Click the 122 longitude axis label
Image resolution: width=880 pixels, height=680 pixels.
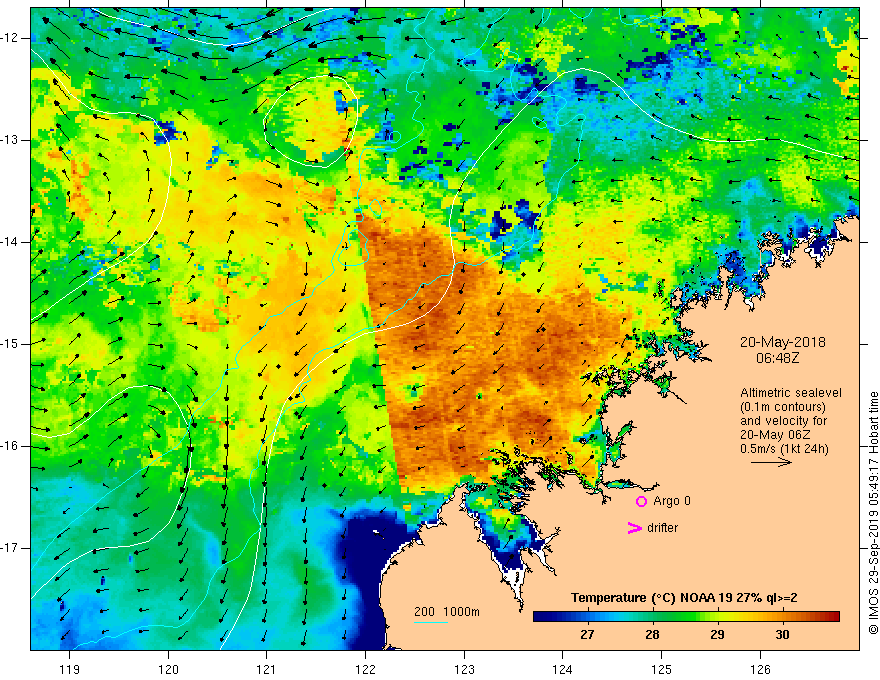365,669
